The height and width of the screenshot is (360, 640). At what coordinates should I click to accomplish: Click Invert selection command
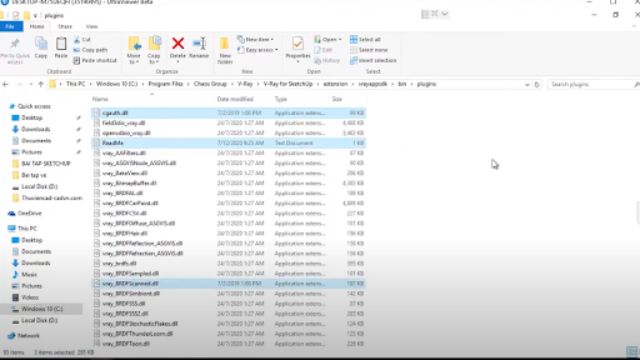pyautogui.click(x=373, y=60)
